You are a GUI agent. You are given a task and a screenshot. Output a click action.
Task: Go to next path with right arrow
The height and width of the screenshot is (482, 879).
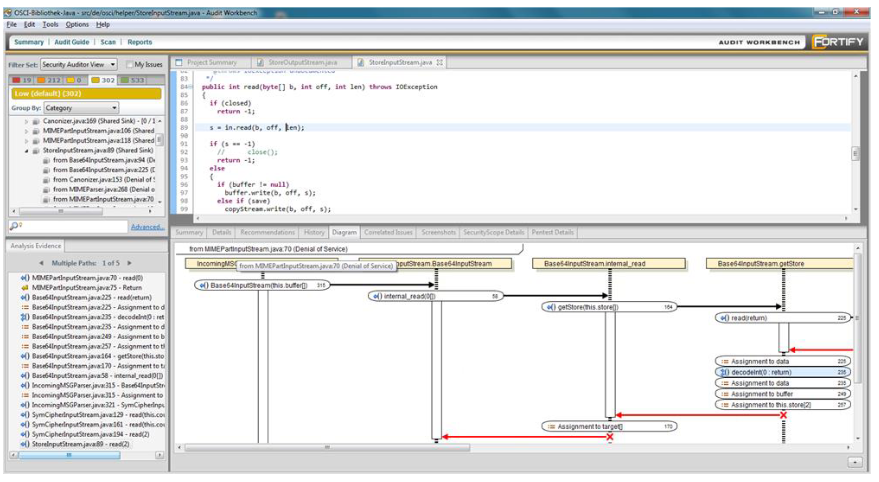click(127, 263)
